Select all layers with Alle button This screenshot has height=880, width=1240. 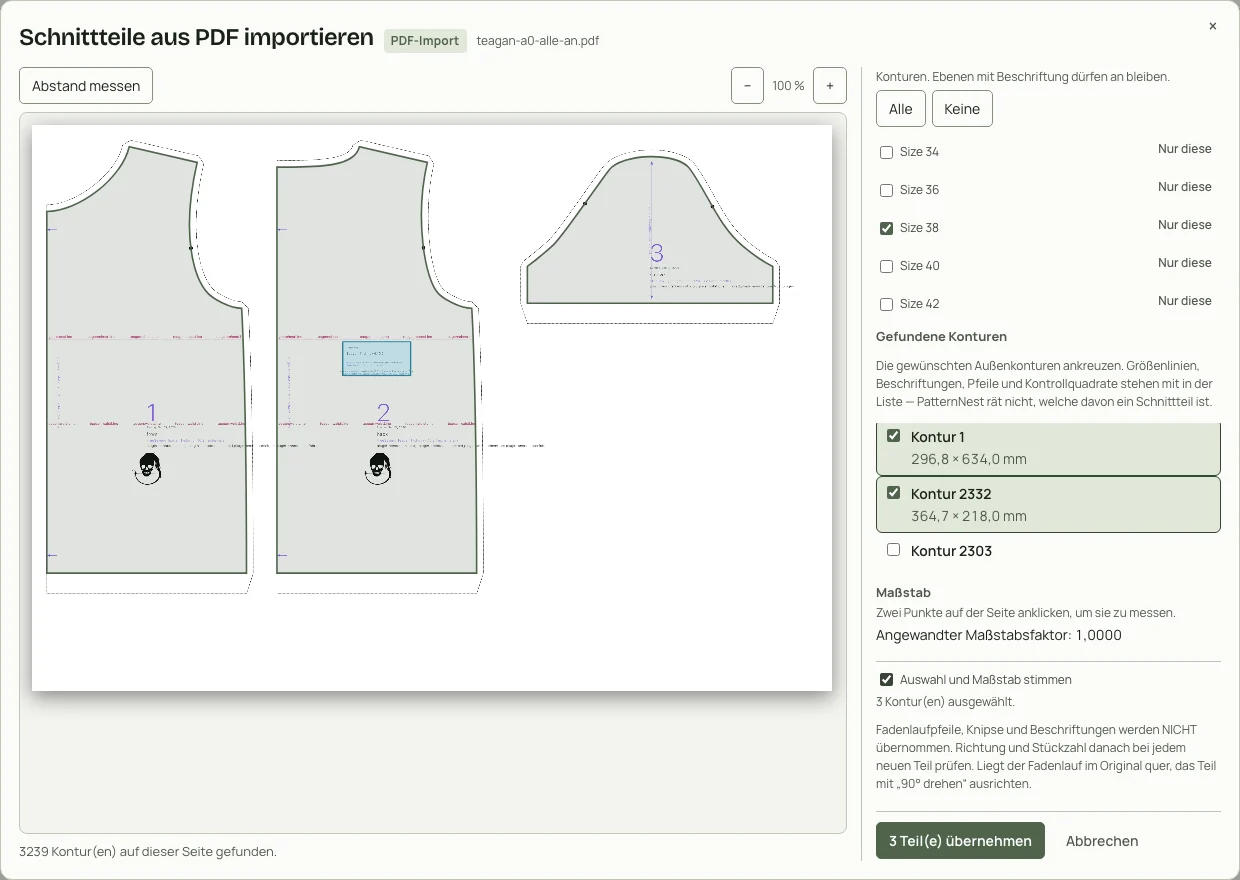click(901, 109)
